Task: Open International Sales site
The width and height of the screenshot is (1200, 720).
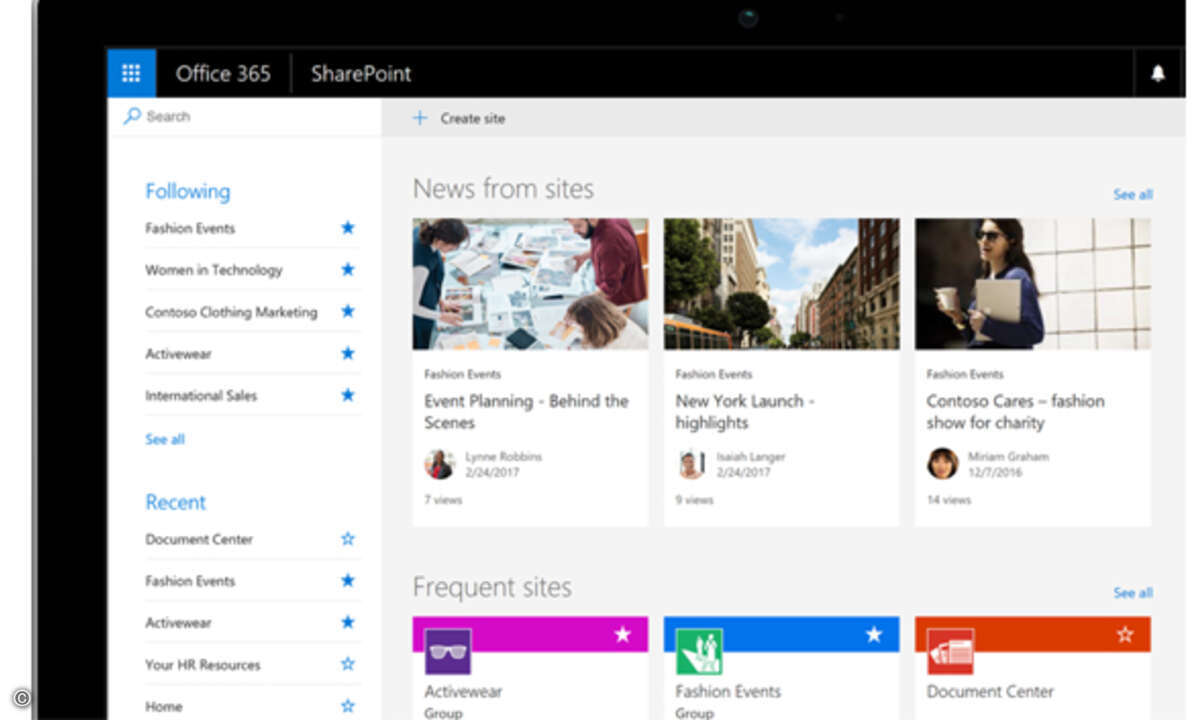Action: point(201,396)
